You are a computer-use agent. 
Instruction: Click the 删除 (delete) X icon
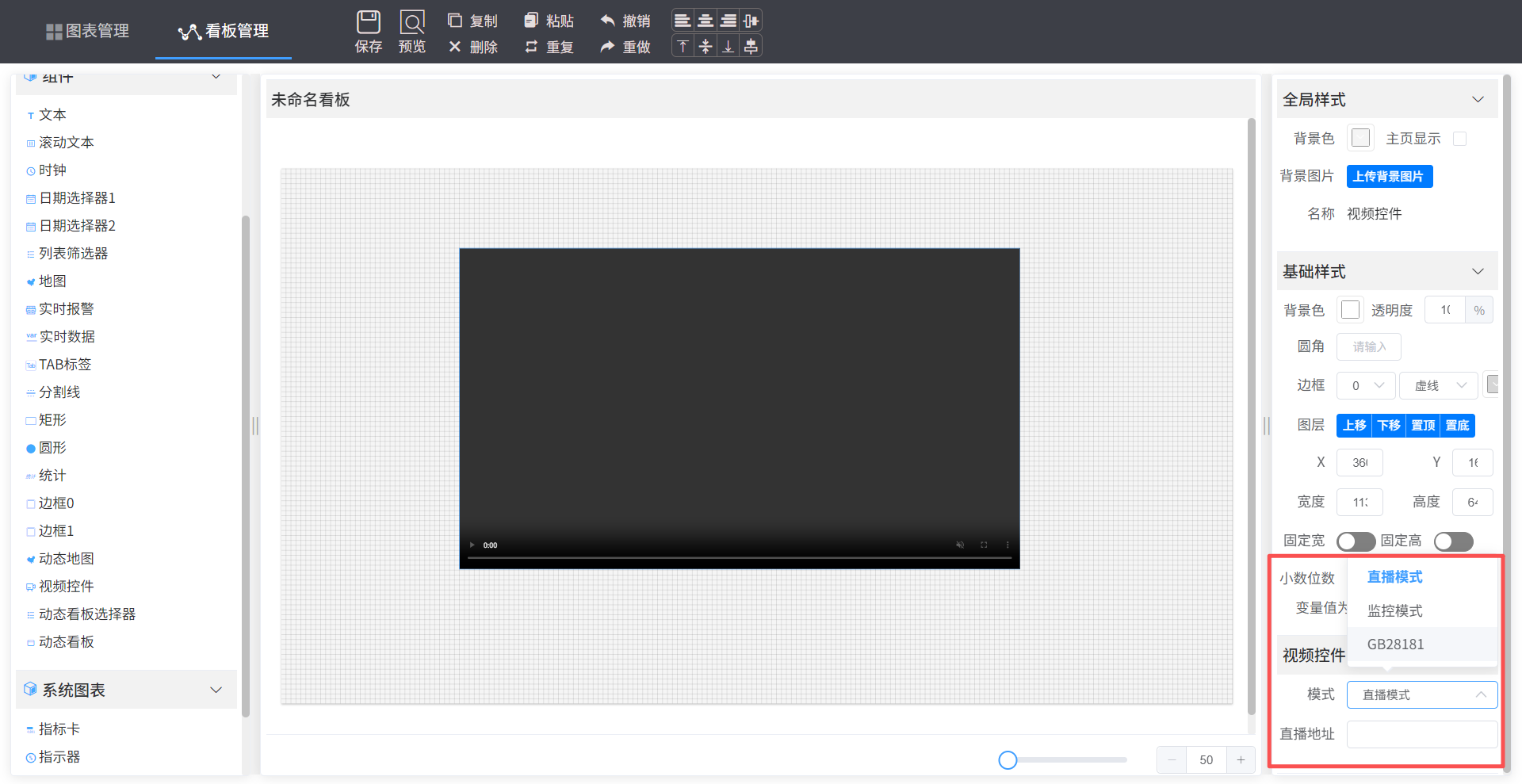tap(455, 47)
